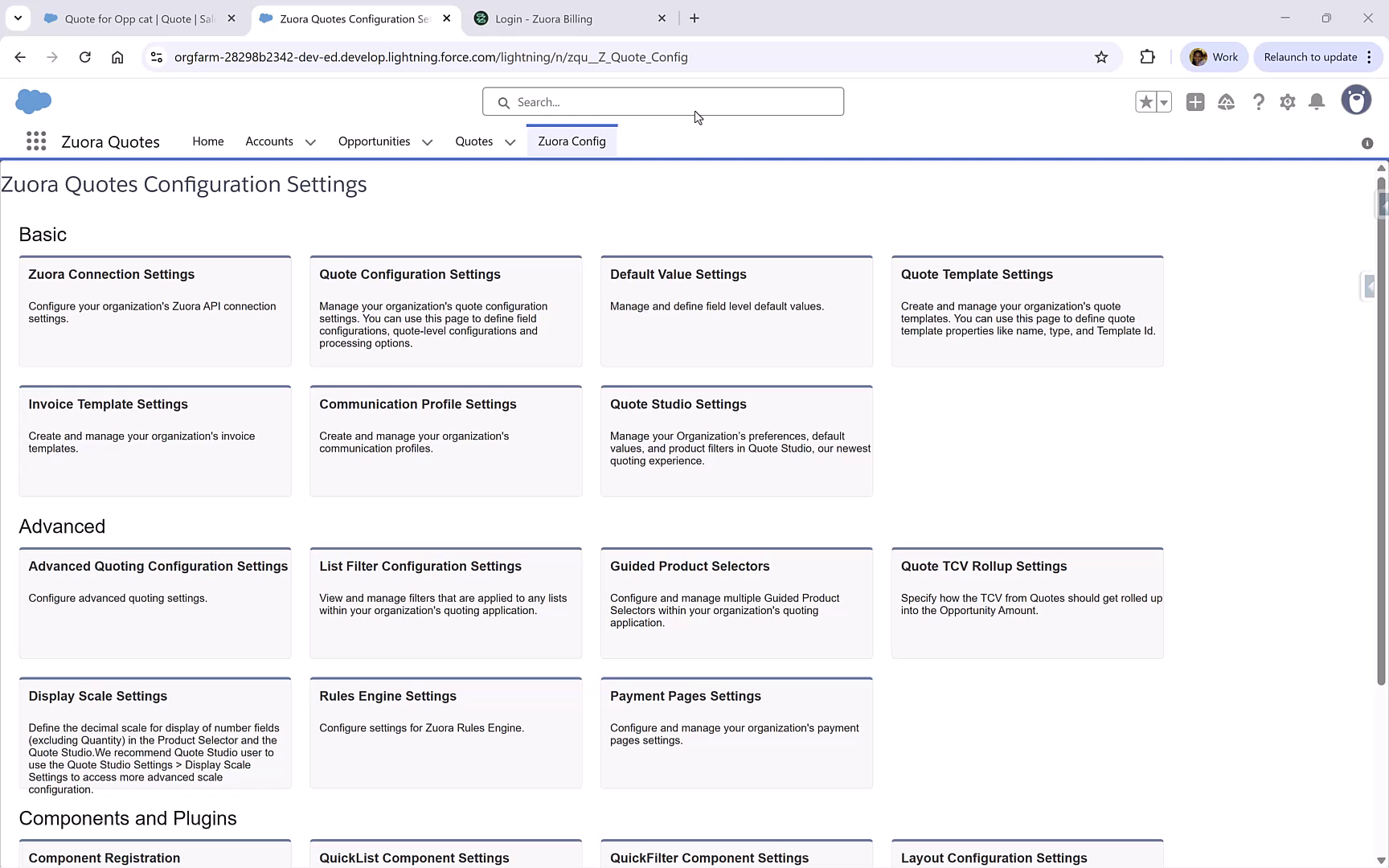Click the Trailhead help icon

[x=1227, y=102]
